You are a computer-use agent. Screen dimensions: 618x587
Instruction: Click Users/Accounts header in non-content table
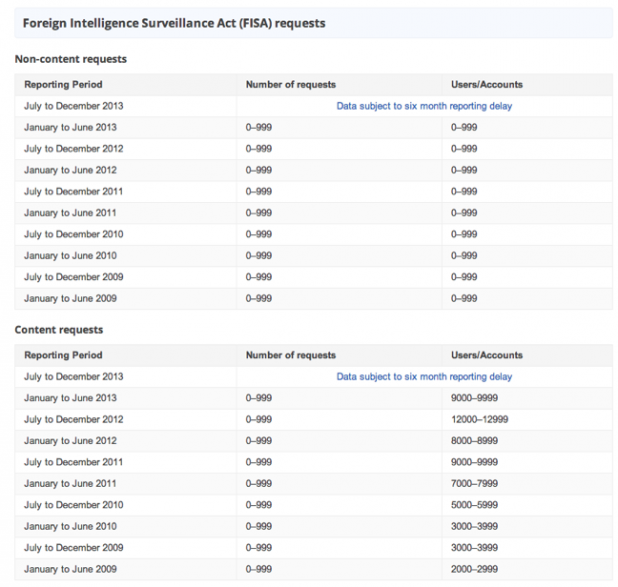pos(486,84)
